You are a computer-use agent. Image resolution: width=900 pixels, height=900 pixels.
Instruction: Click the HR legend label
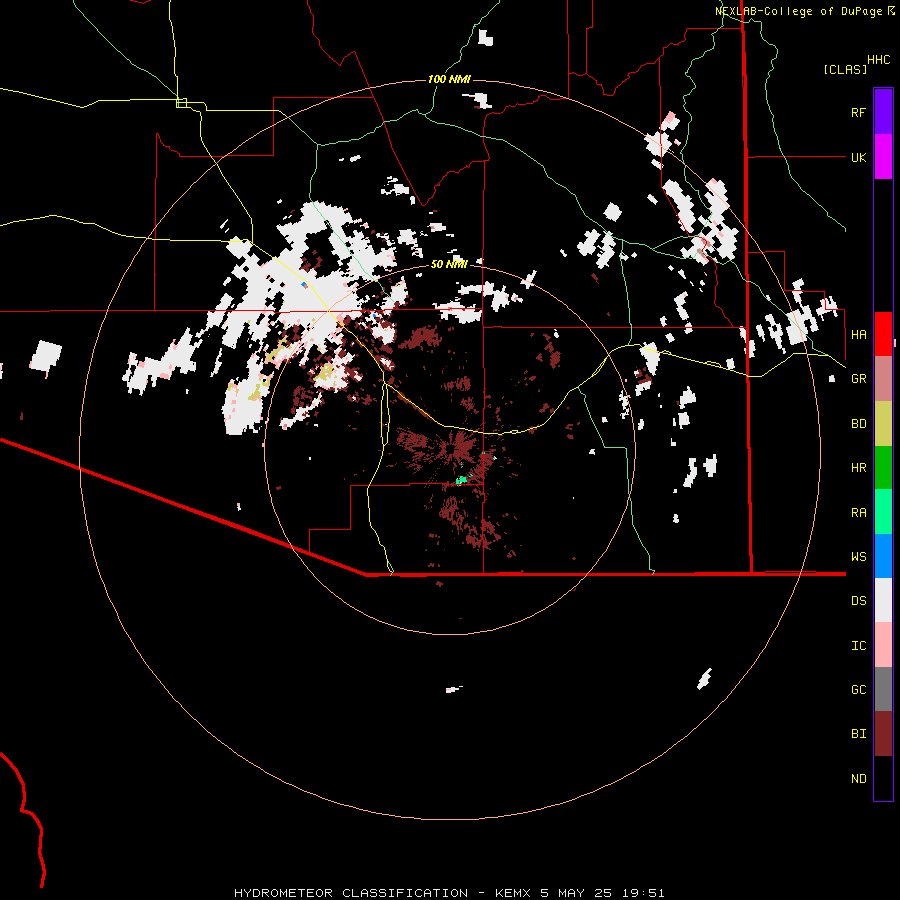click(858, 468)
